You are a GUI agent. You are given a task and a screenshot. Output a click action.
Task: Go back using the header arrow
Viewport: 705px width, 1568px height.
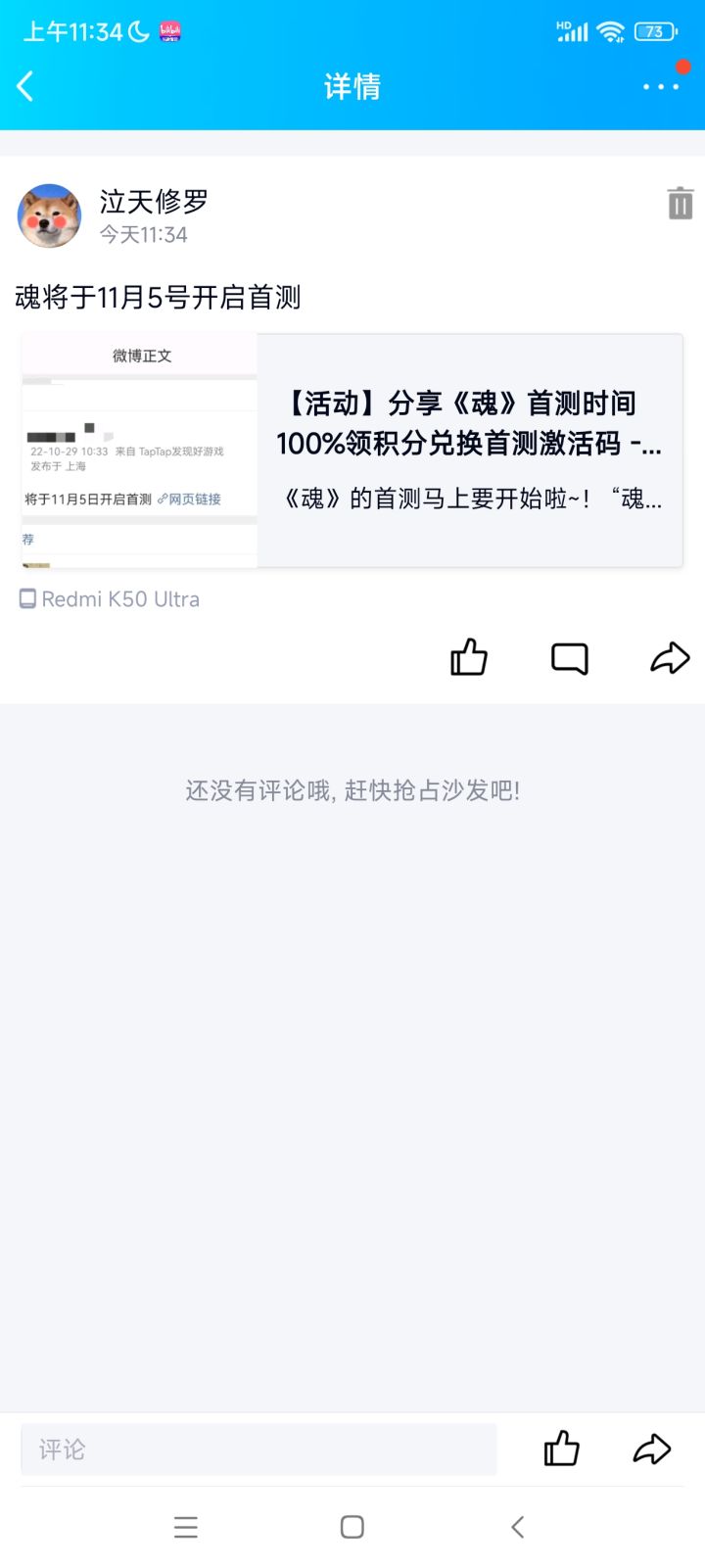coord(25,86)
